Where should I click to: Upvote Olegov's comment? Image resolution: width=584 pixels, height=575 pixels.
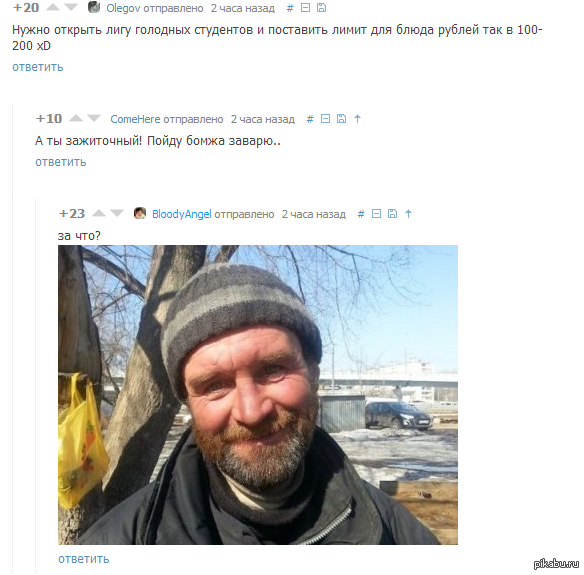coord(53,7)
